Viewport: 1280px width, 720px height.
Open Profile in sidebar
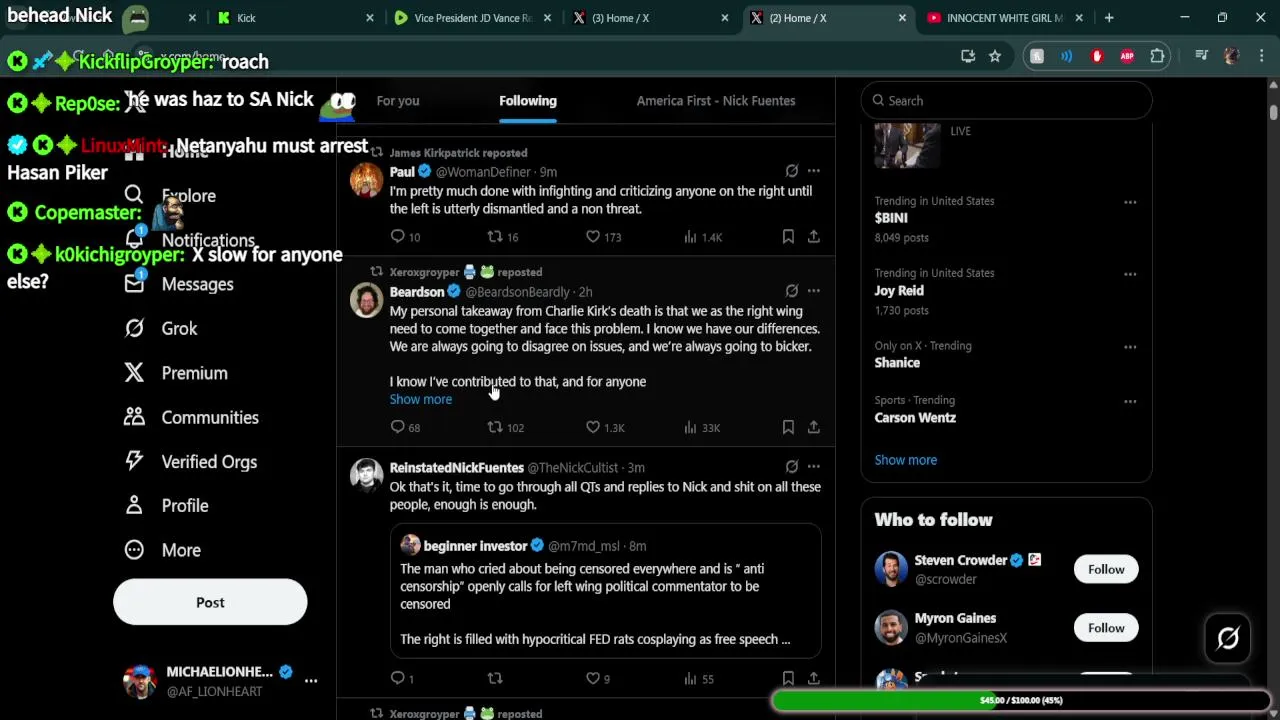(185, 505)
